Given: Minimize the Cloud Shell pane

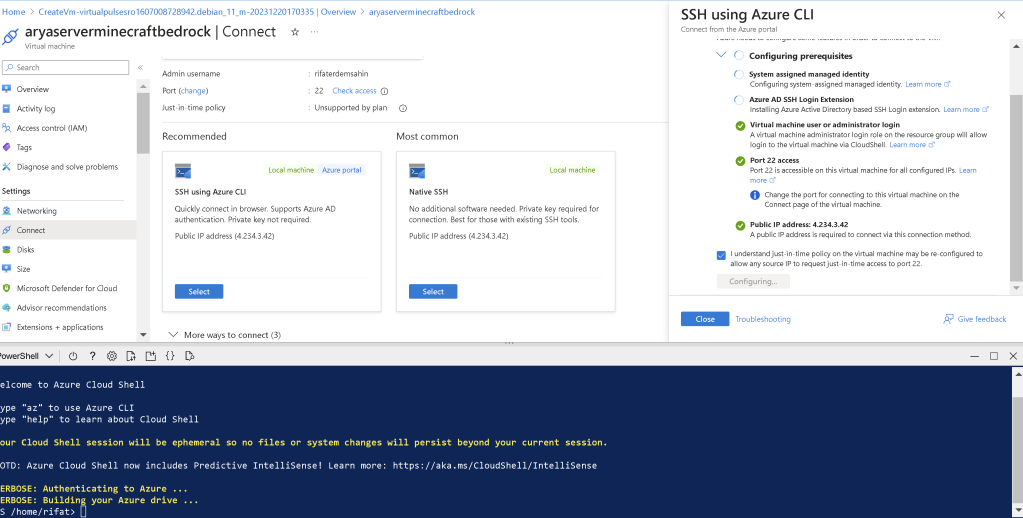Looking at the screenshot, I should coord(974,356).
